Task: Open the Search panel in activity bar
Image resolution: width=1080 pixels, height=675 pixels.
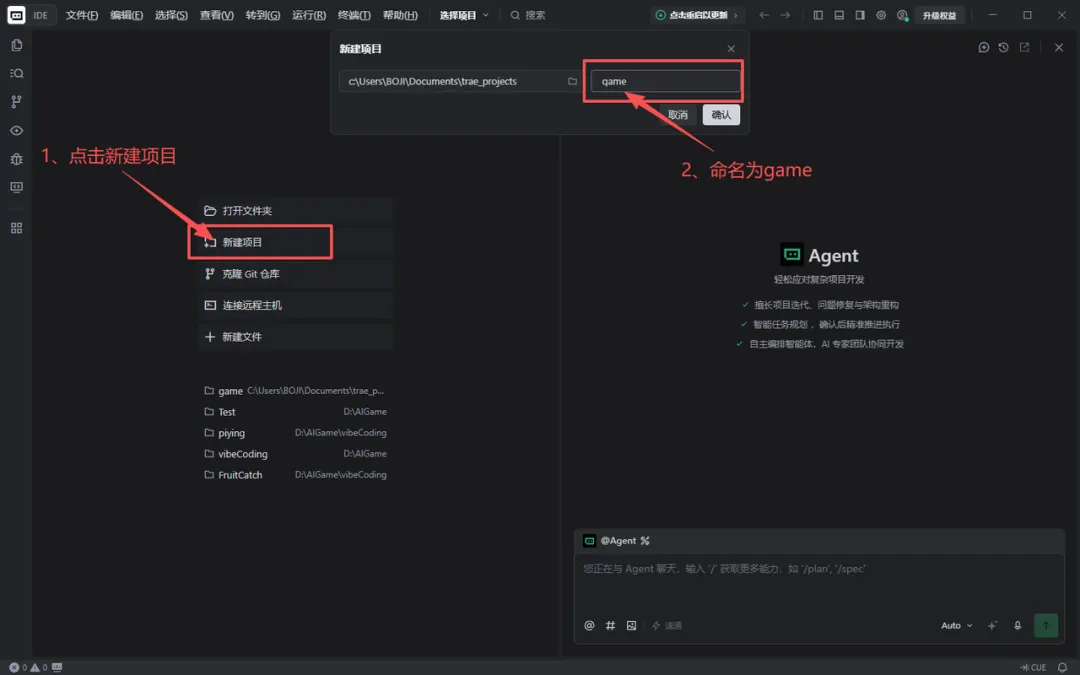Action: (x=17, y=74)
